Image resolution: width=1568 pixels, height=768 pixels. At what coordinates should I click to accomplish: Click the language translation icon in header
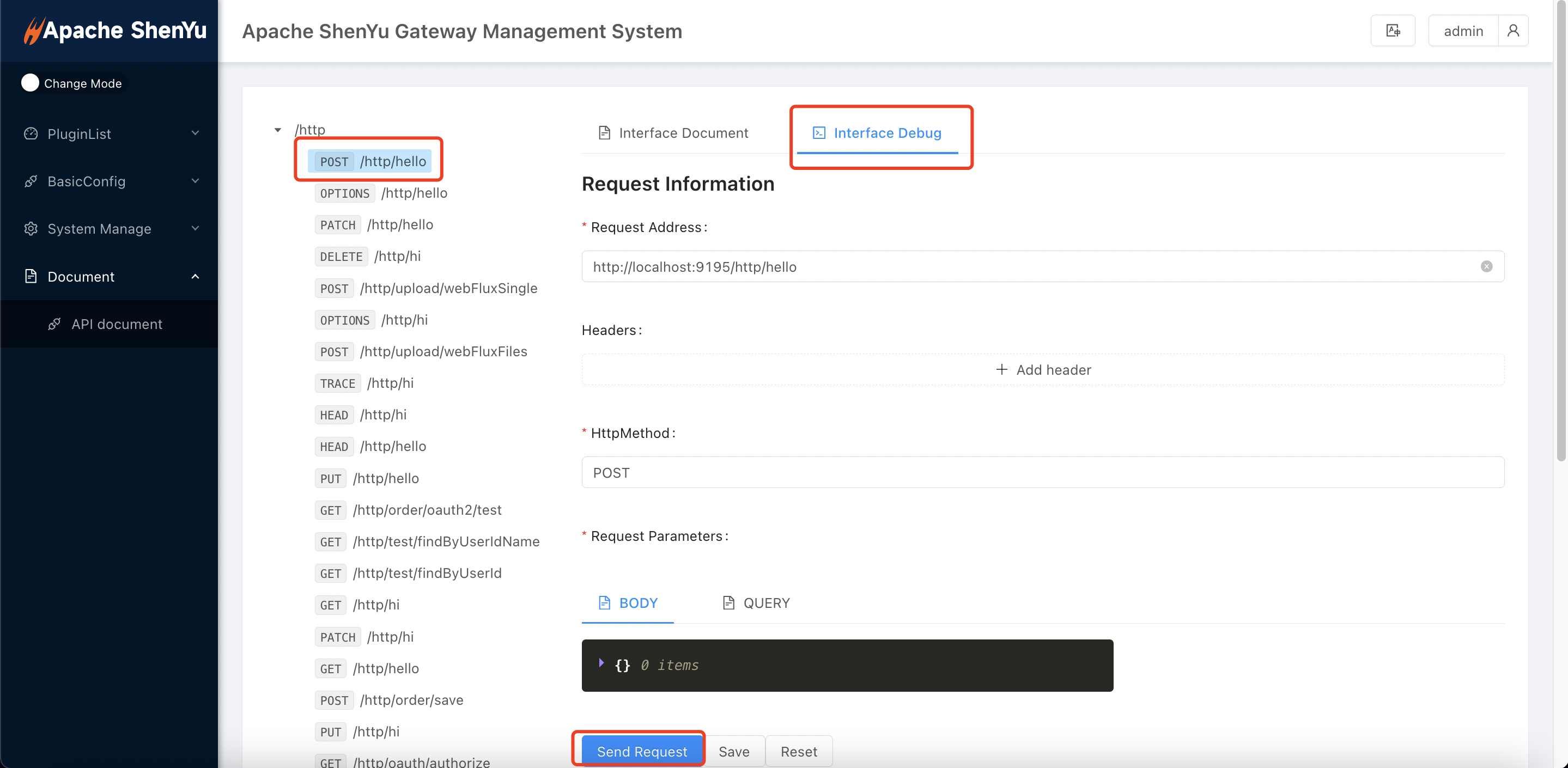click(1393, 31)
